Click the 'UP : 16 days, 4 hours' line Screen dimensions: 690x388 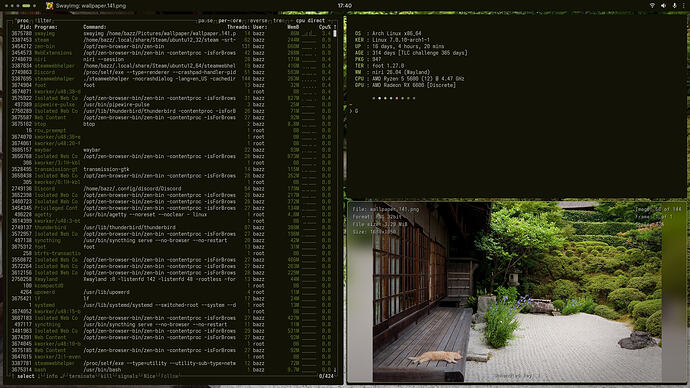tap(399, 46)
